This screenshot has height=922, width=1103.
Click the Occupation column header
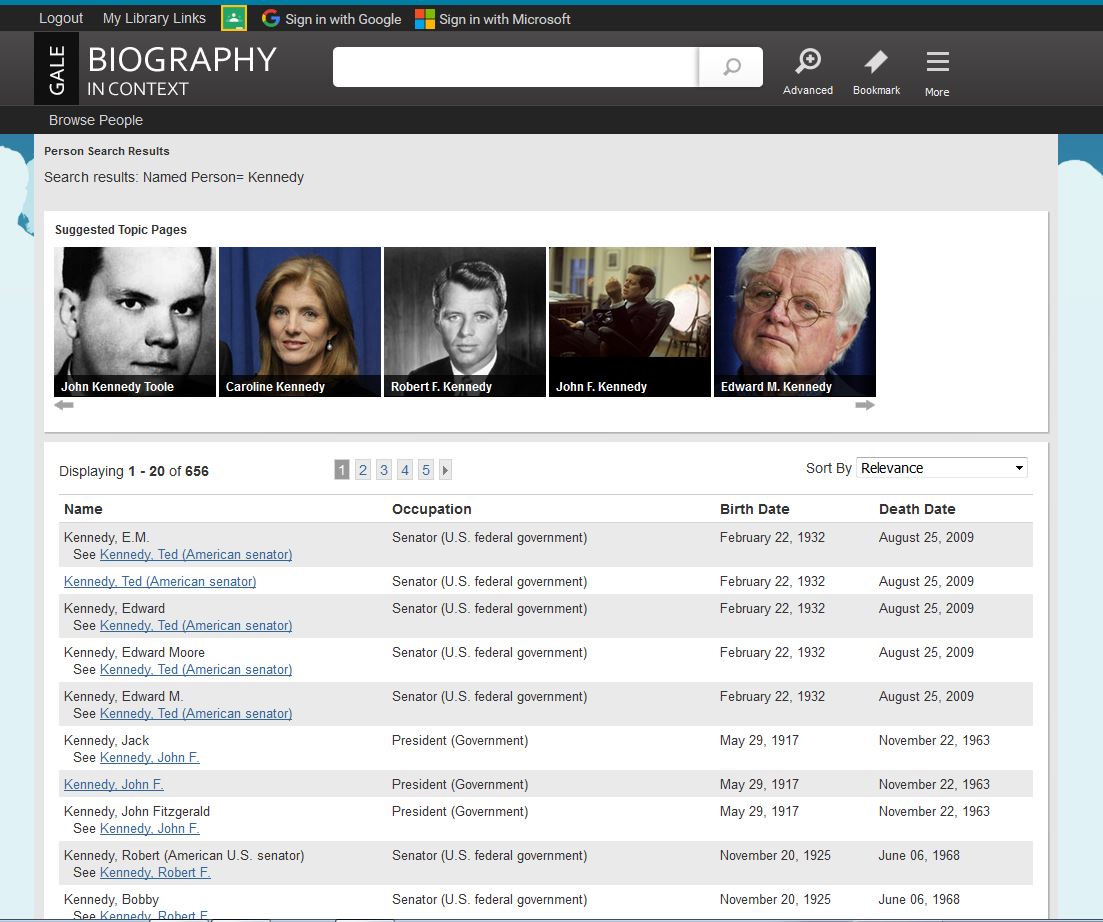tap(432, 509)
